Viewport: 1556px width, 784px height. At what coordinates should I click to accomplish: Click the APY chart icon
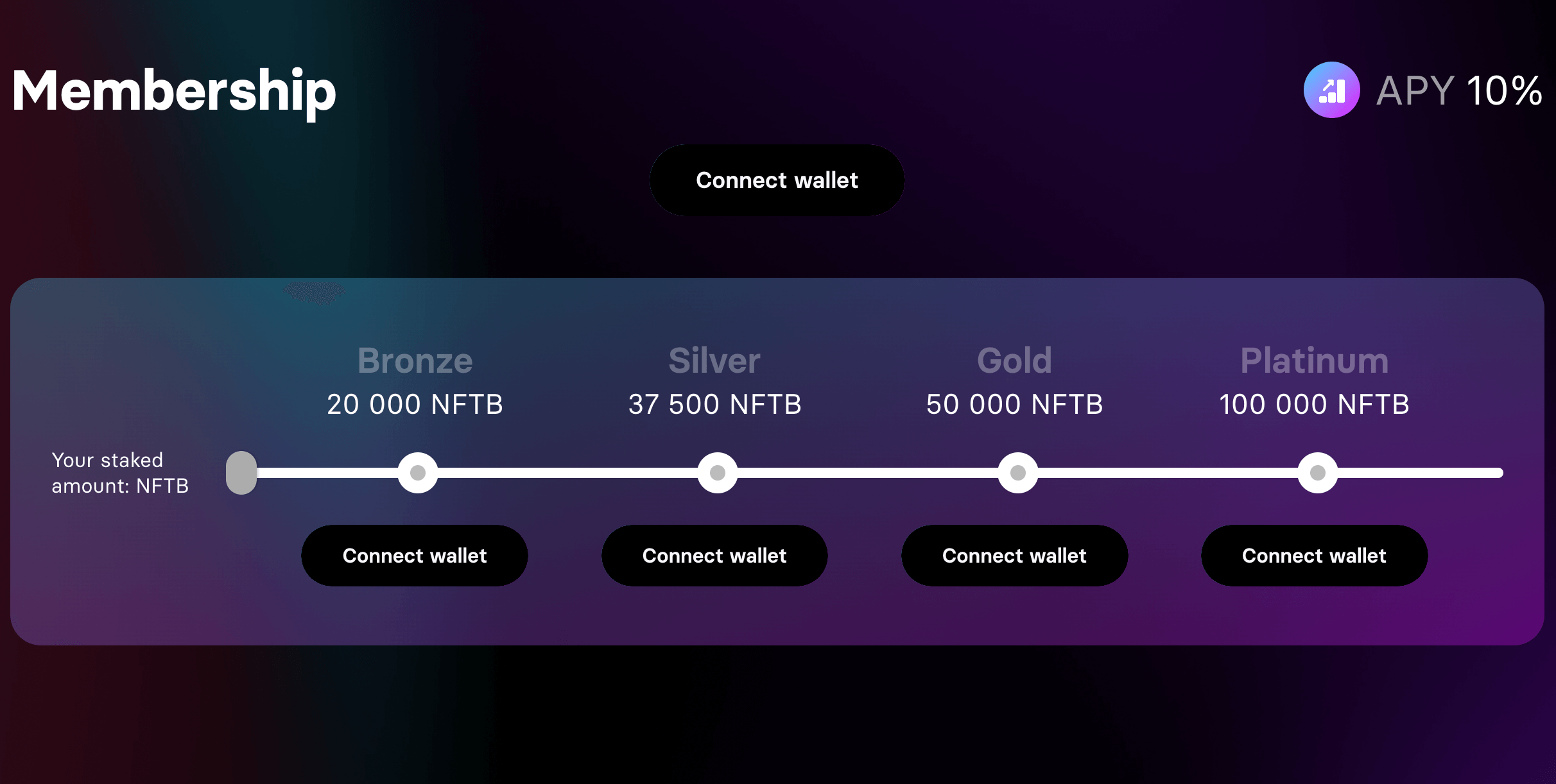[x=1331, y=90]
